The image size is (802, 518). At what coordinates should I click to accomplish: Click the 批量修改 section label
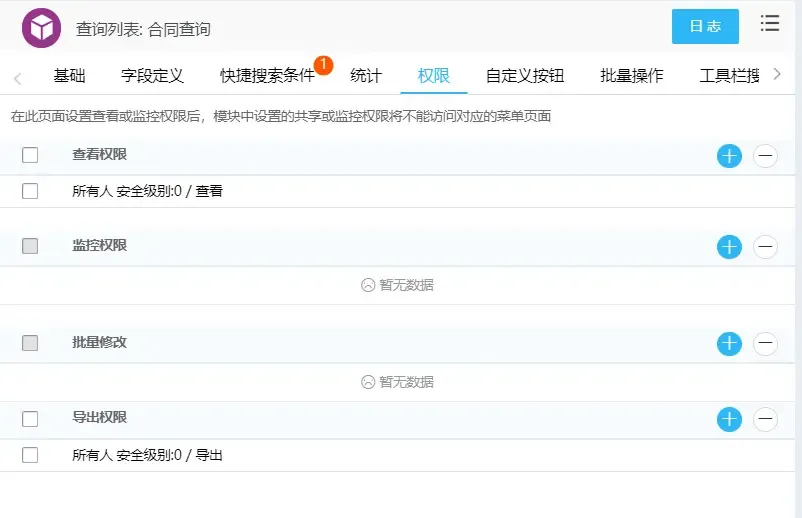99,342
